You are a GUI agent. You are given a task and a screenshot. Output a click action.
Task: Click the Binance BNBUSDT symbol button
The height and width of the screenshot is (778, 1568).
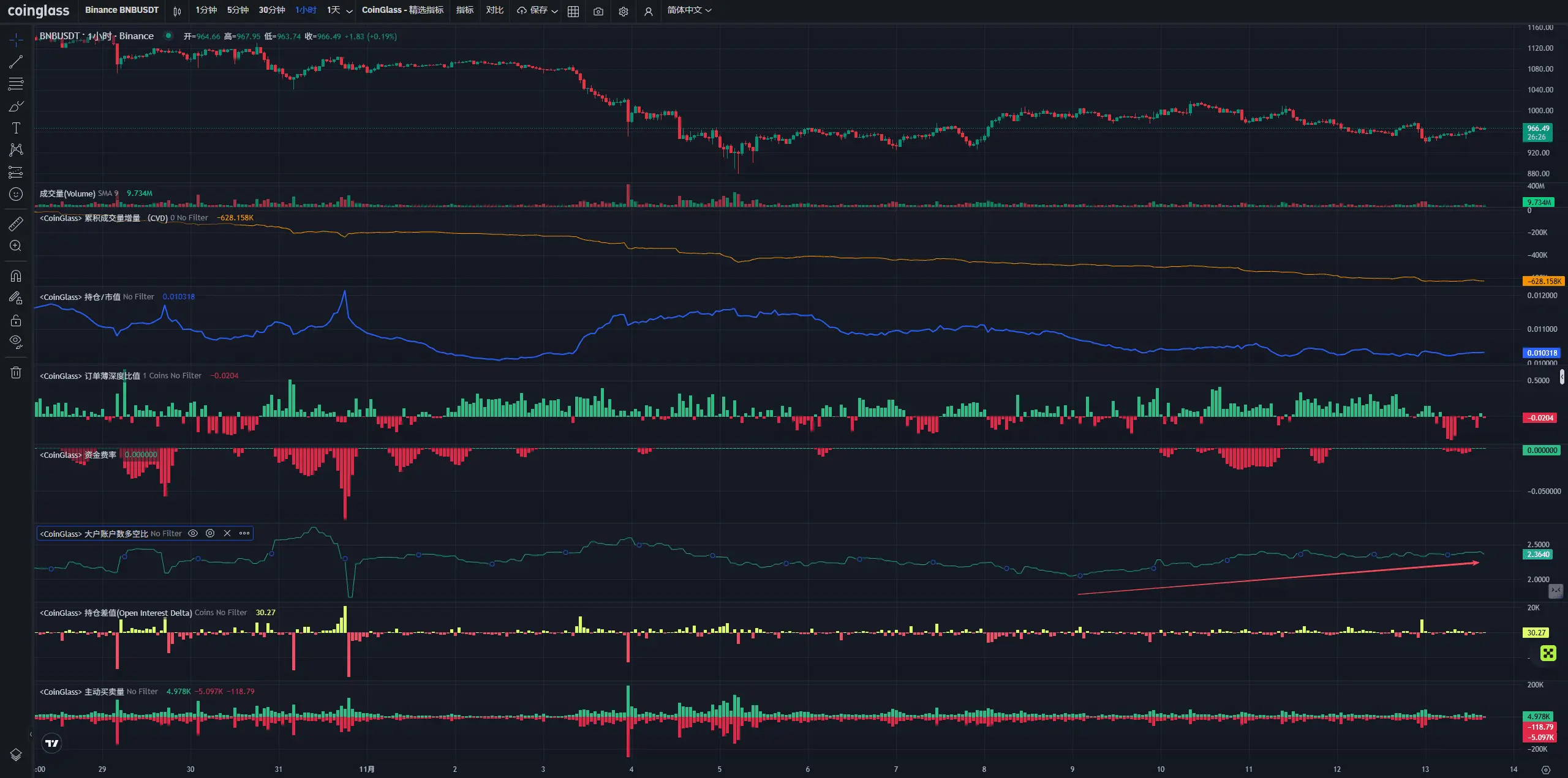coord(122,10)
